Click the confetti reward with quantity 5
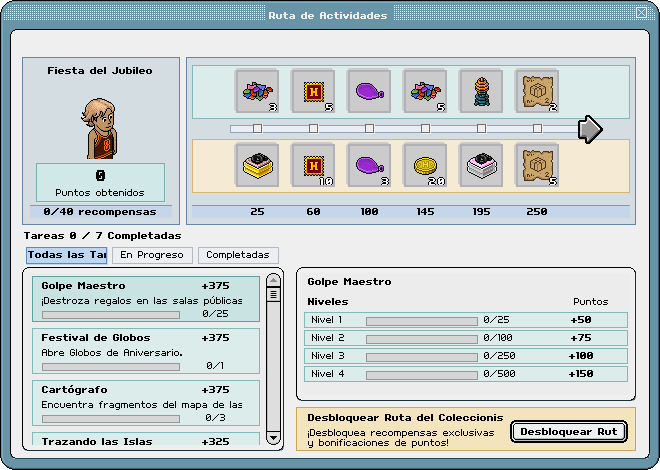This screenshot has width=660, height=470. point(425,91)
